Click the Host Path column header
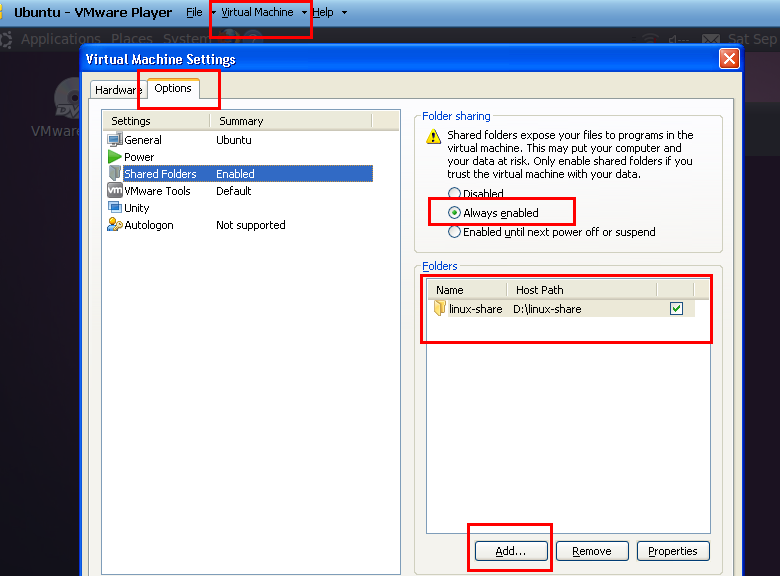Viewport: 780px width, 576px height. pyautogui.click(x=582, y=290)
